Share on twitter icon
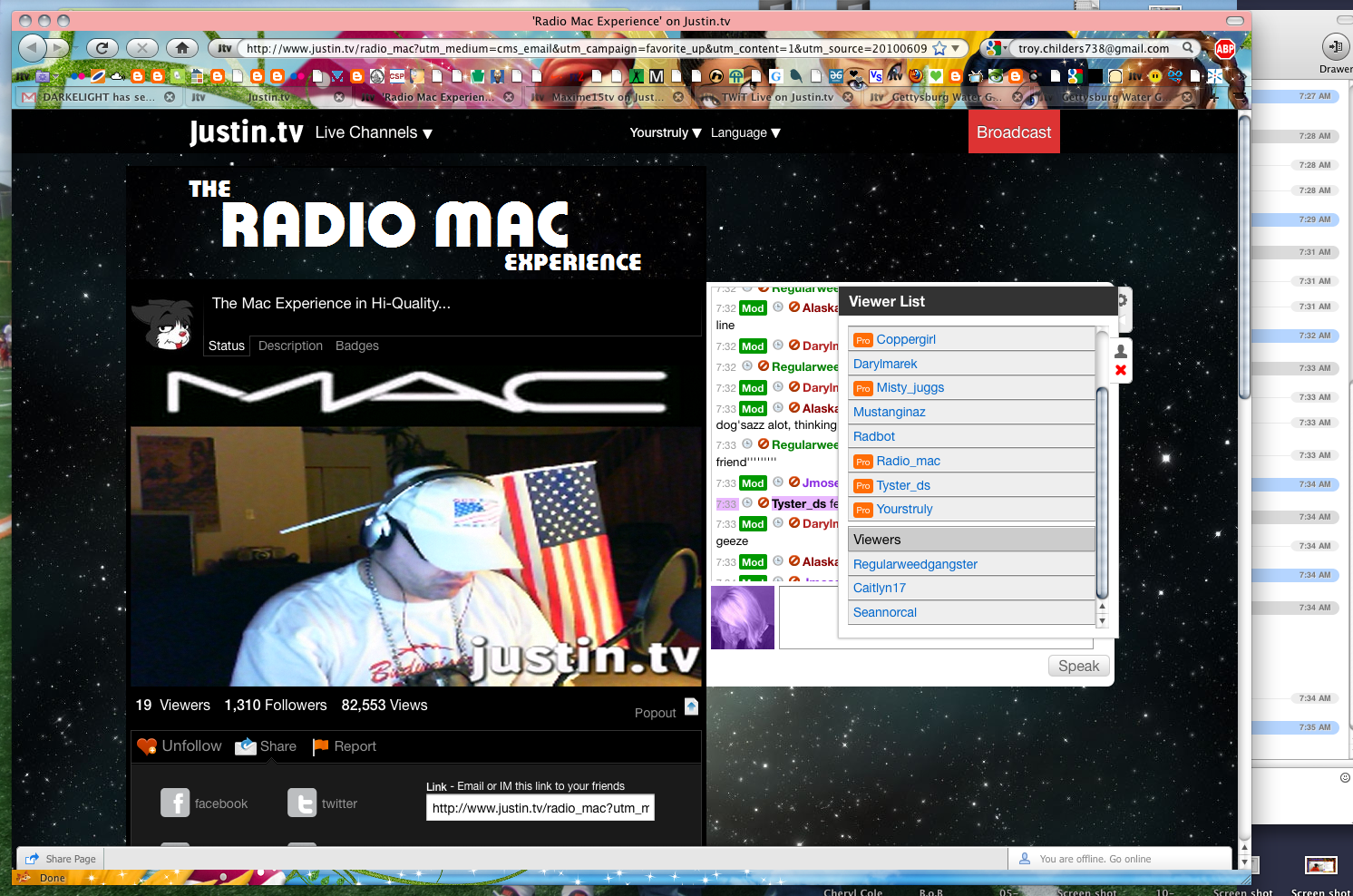The width and height of the screenshot is (1353, 896). pos(302,803)
